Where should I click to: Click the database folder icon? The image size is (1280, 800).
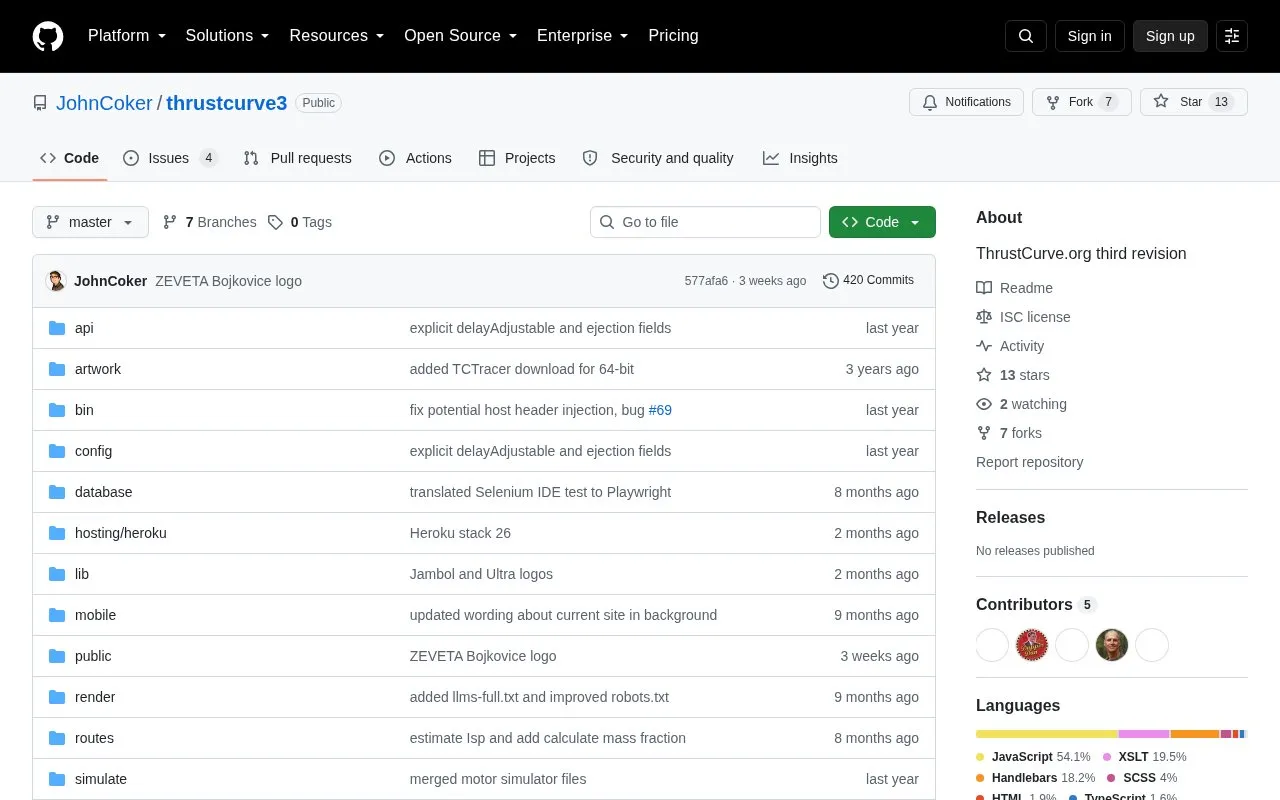(57, 492)
